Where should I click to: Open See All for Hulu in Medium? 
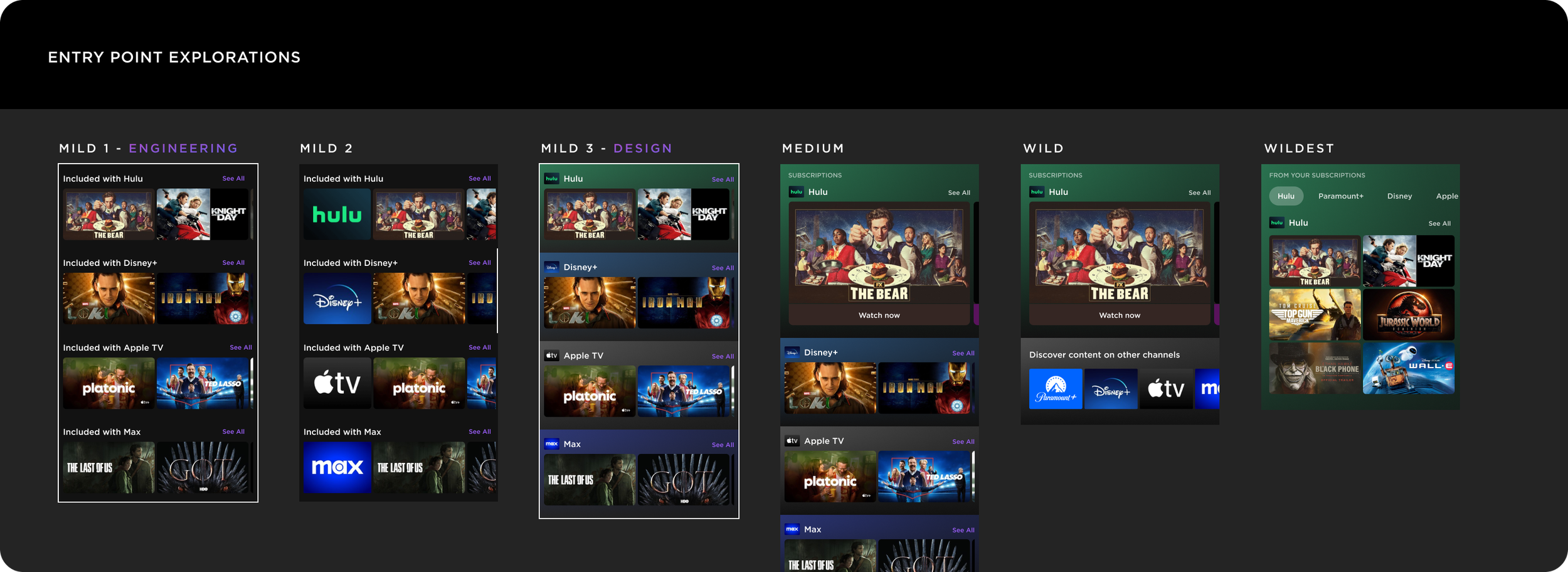point(959,193)
